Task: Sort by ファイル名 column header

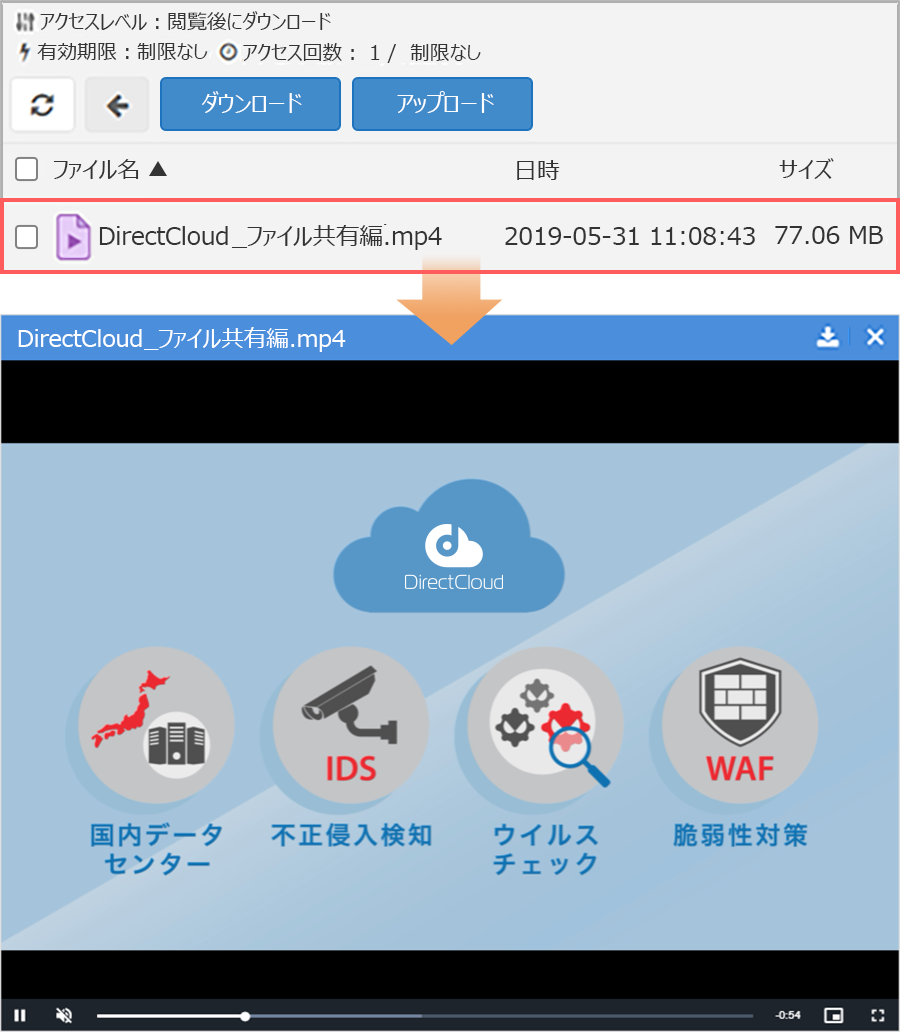Action: (109, 170)
